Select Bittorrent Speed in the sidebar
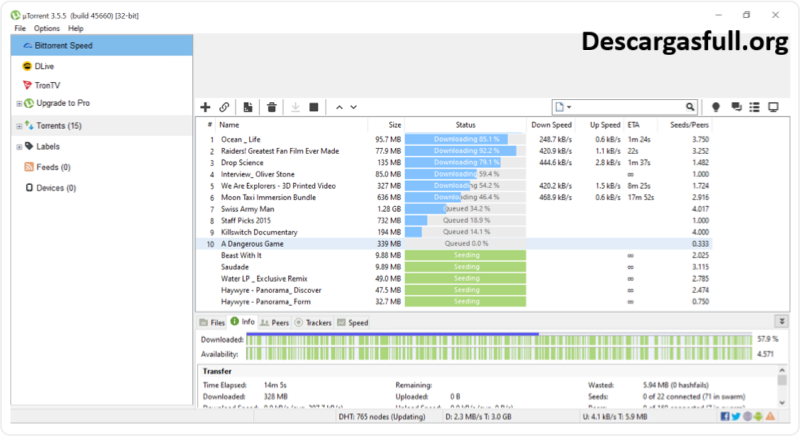This screenshot has height=437, width=800. 64,46
